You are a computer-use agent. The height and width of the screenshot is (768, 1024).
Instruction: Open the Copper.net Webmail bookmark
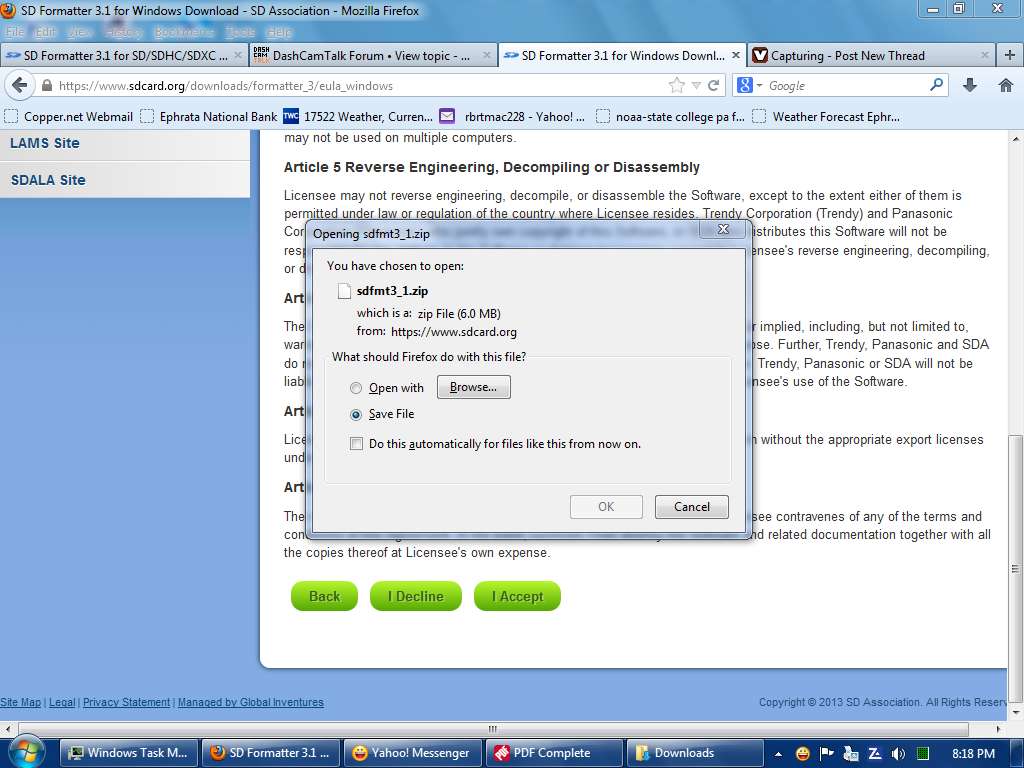pos(69,117)
